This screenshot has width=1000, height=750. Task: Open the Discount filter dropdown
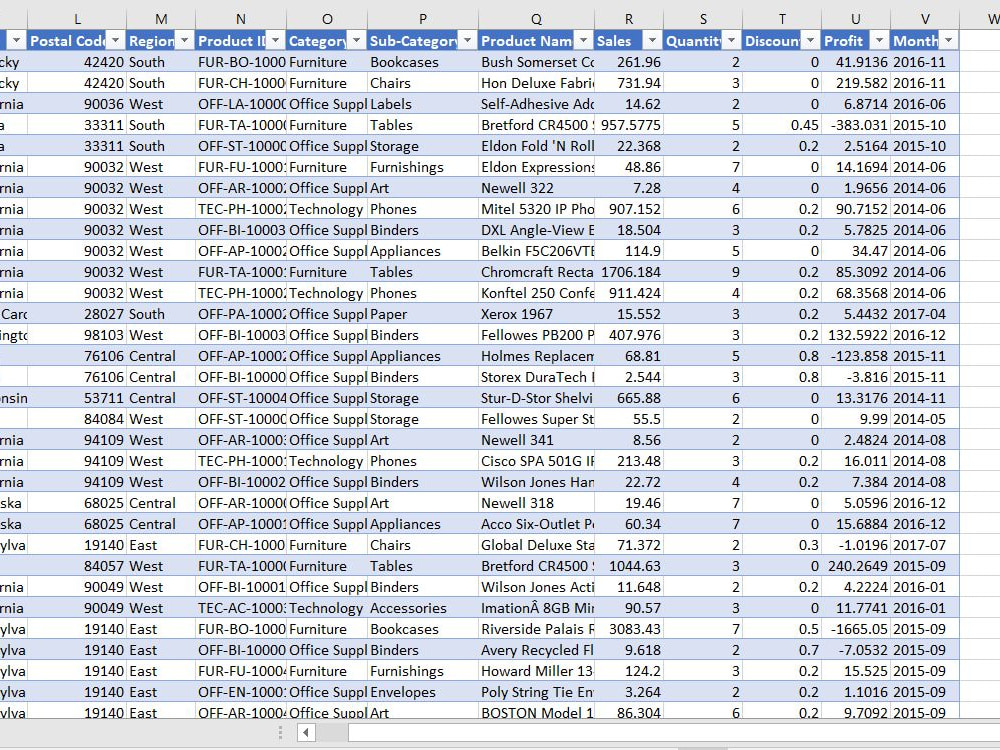click(x=810, y=41)
